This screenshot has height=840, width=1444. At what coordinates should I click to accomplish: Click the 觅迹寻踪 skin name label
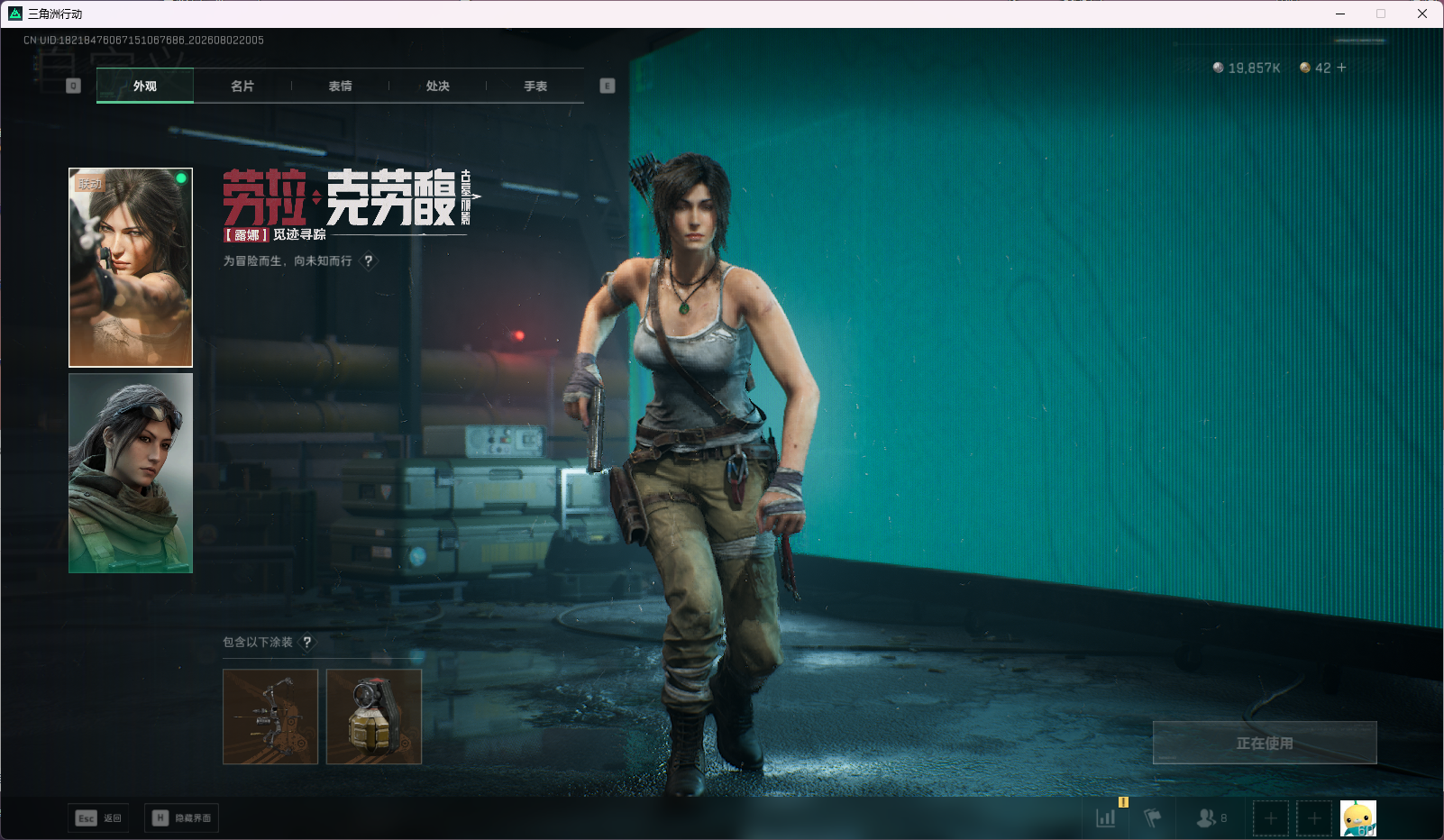pyautogui.click(x=300, y=234)
